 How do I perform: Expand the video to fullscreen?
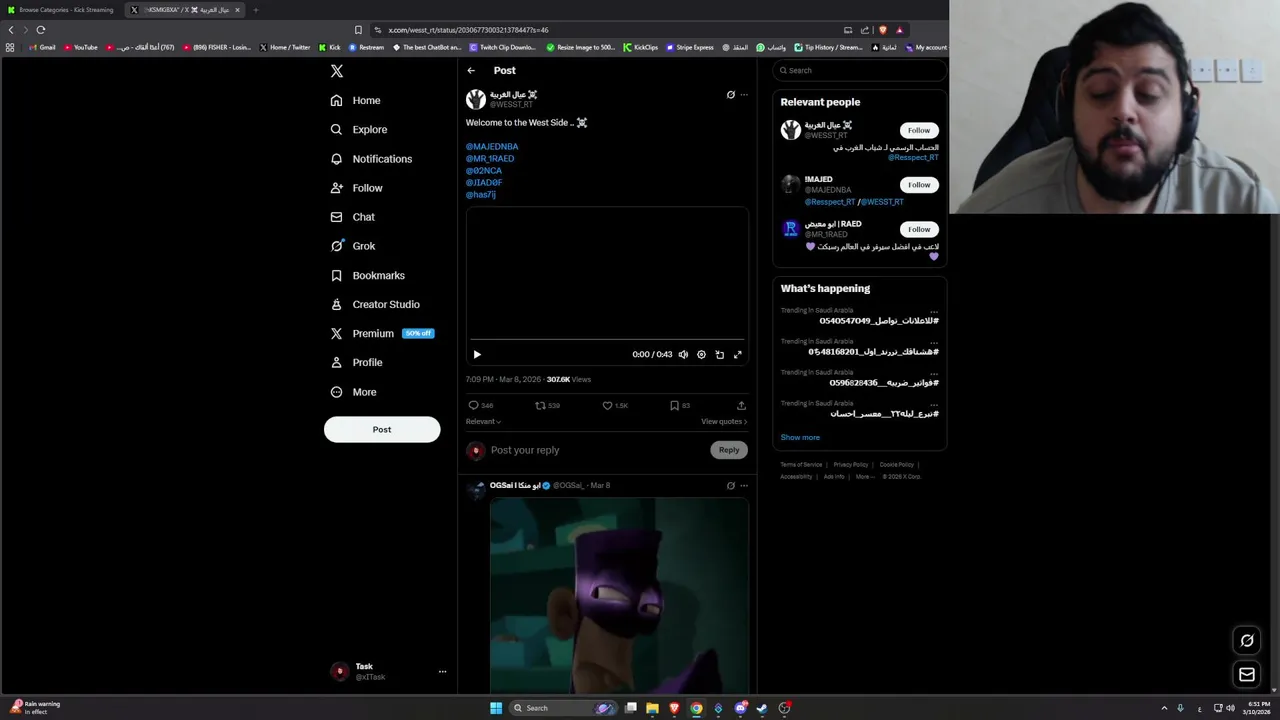pyautogui.click(x=737, y=354)
